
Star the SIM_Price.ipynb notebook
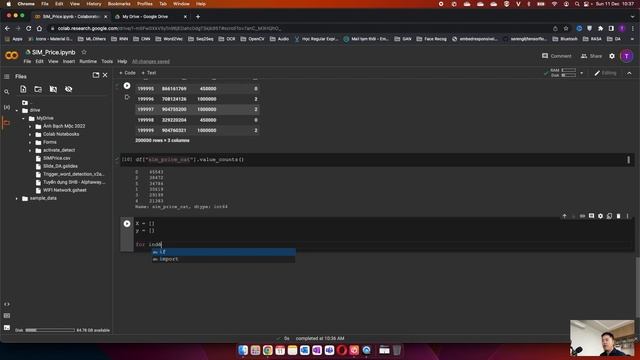[84, 52]
